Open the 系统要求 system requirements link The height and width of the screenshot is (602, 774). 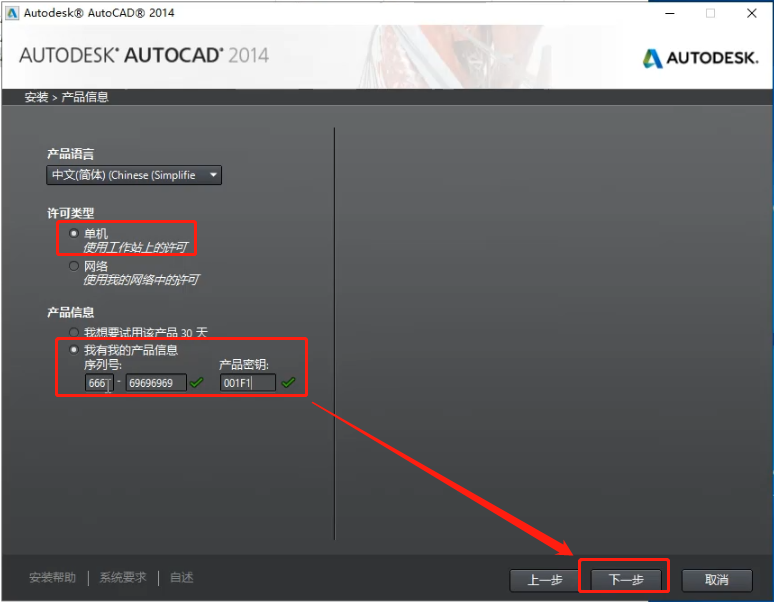click(123, 577)
